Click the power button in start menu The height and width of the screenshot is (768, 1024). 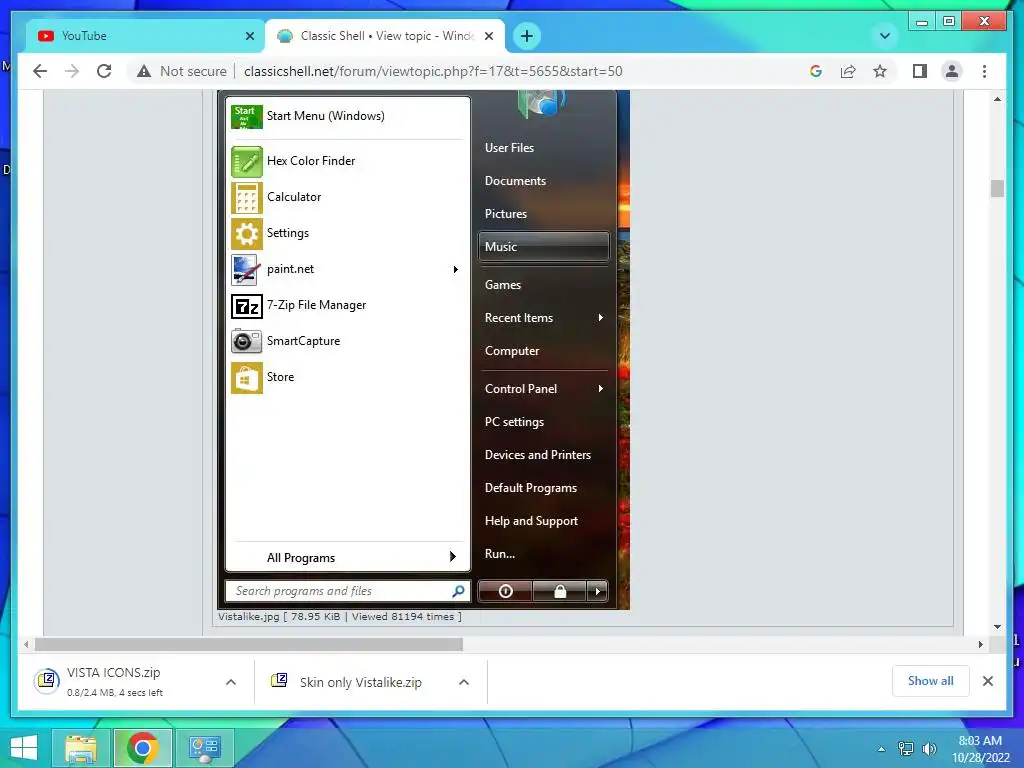pos(505,591)
